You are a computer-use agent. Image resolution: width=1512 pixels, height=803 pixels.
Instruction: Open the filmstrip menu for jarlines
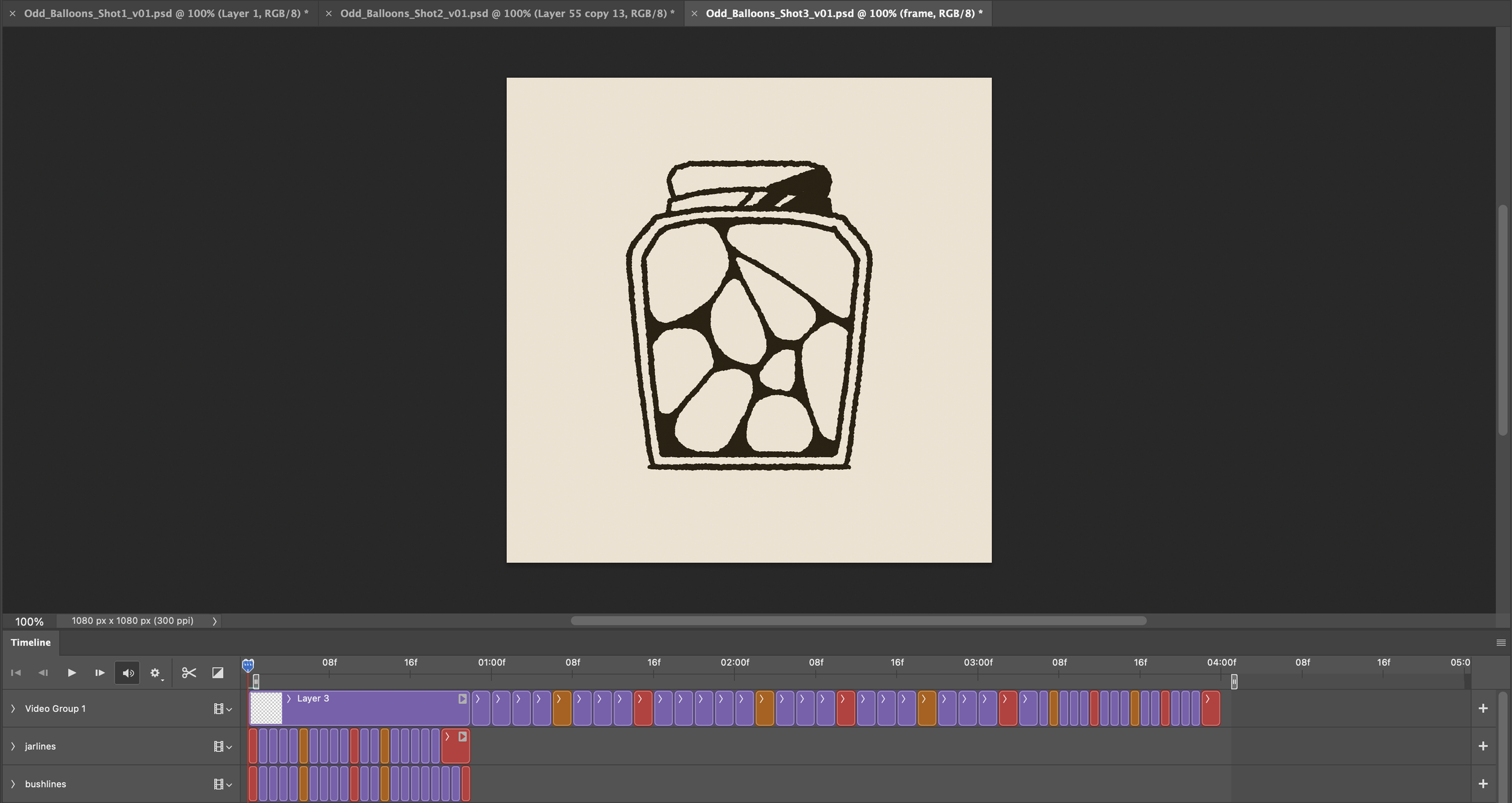tap(222, 747)
